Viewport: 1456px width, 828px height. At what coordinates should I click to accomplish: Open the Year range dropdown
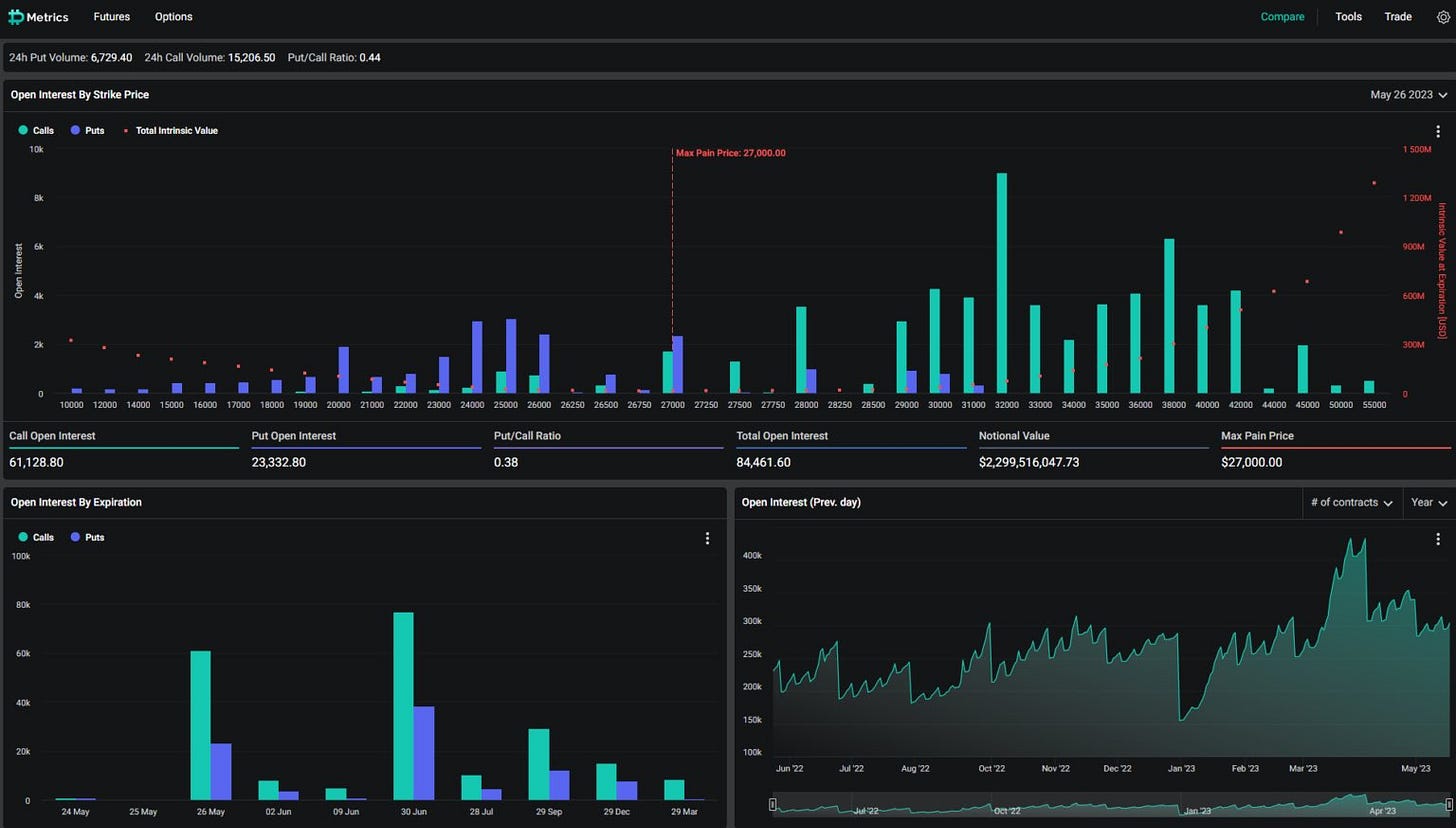1428,503
